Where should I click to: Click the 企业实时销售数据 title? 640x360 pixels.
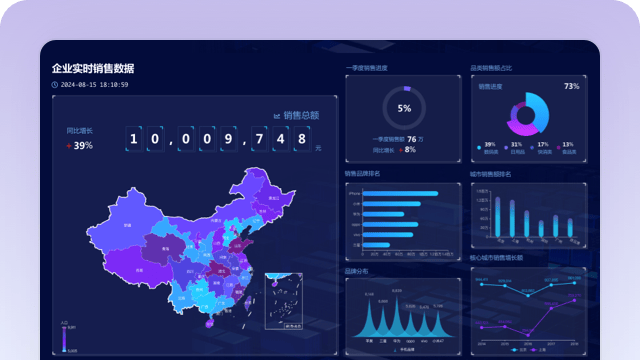click(93, 68)
